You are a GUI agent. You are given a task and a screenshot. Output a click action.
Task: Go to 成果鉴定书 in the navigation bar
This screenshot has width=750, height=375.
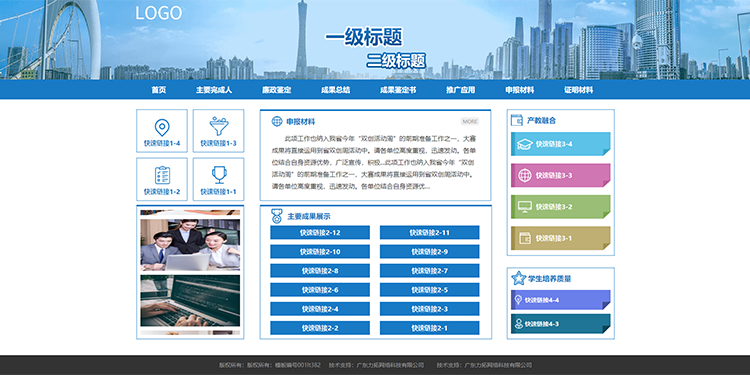[398, 90]
